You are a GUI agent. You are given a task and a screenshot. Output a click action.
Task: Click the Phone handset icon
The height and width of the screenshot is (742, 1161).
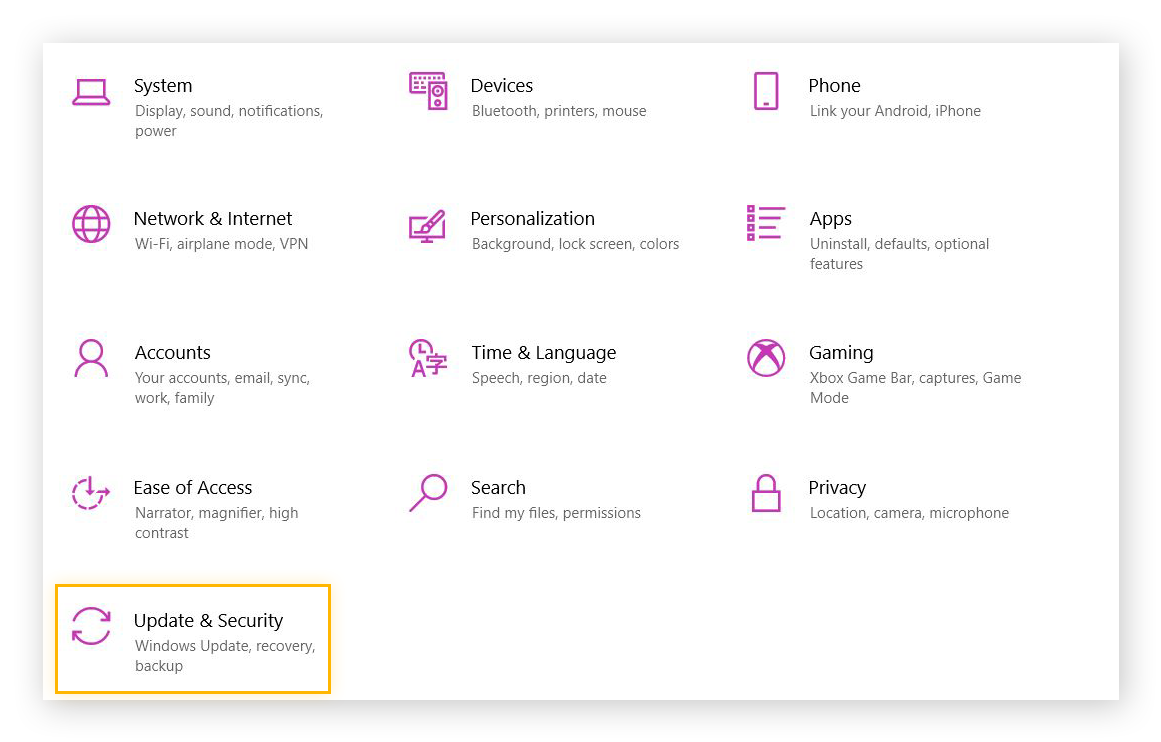click(765, 91)
